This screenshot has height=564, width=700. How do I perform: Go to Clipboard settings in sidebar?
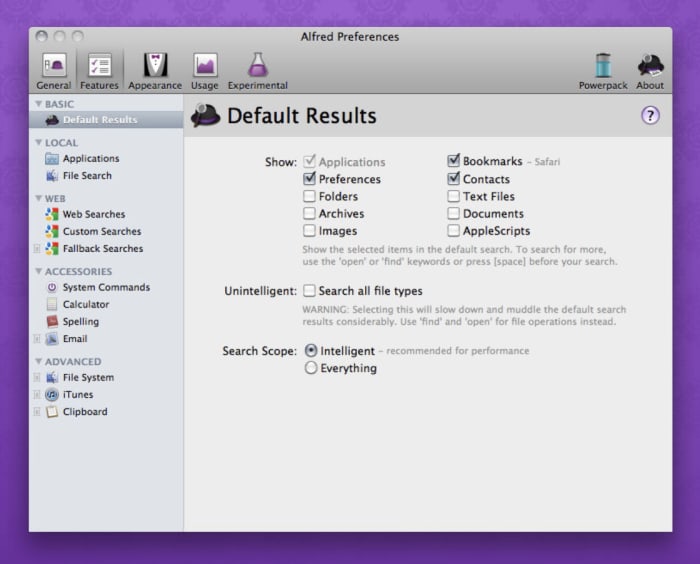click(84, 412)
